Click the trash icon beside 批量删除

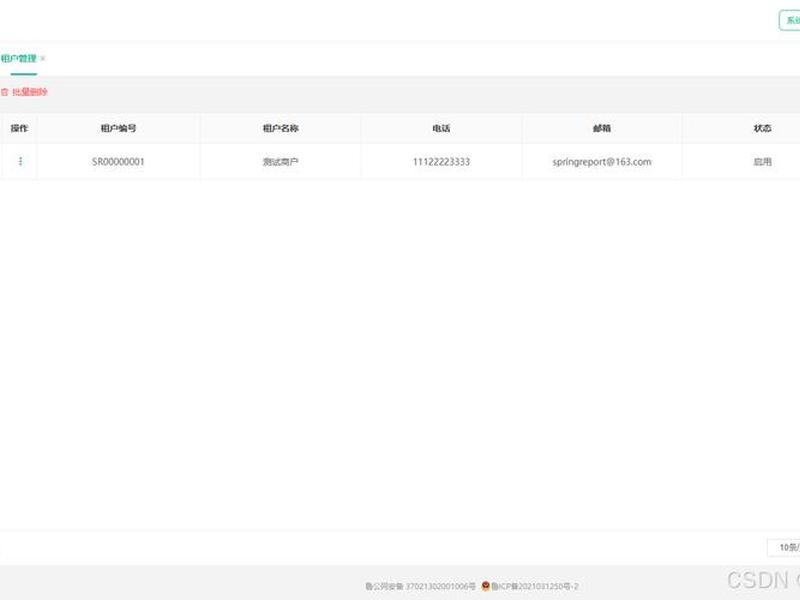pyautogui.click(x=5, y=92)
